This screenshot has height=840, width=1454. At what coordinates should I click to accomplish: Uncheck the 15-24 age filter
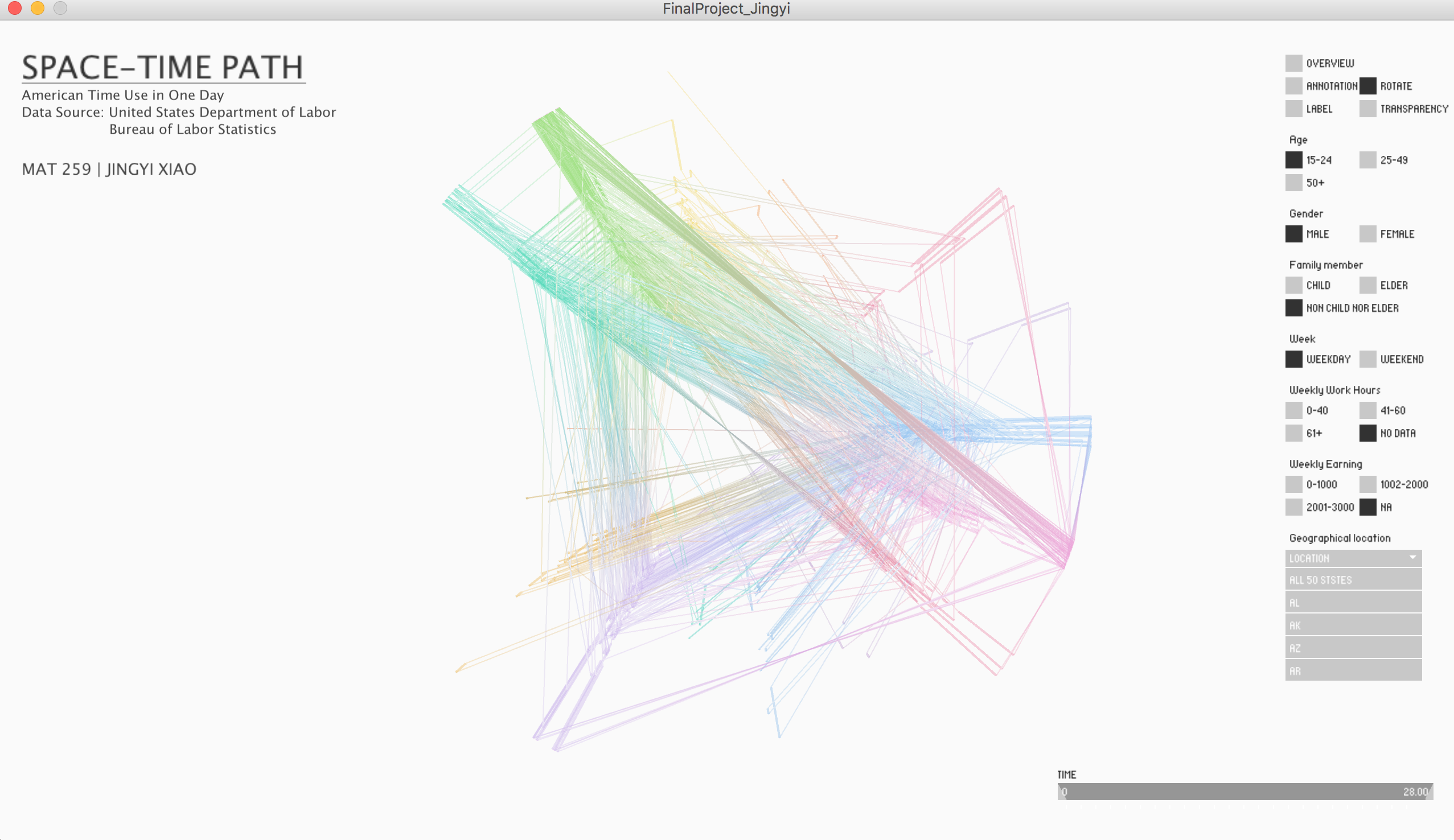point(1293,160)
